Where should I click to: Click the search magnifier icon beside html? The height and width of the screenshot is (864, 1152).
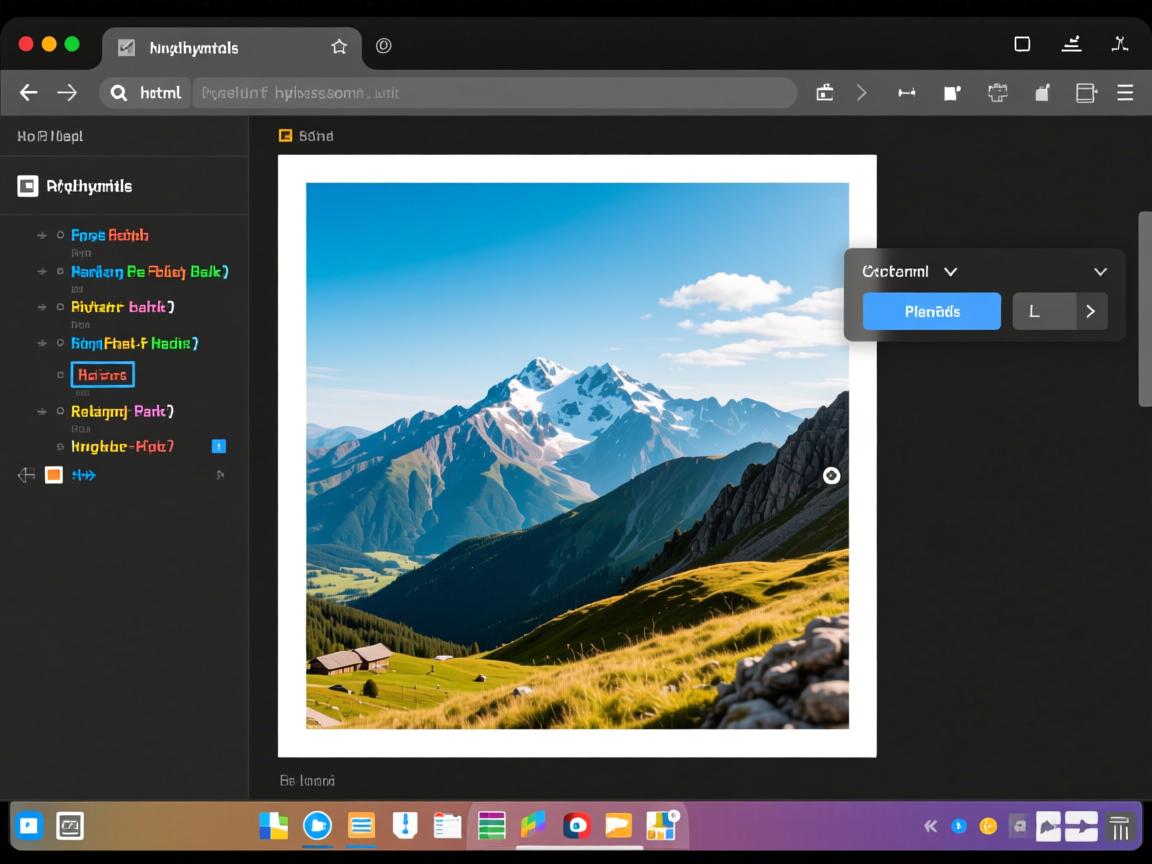(119, 93)
